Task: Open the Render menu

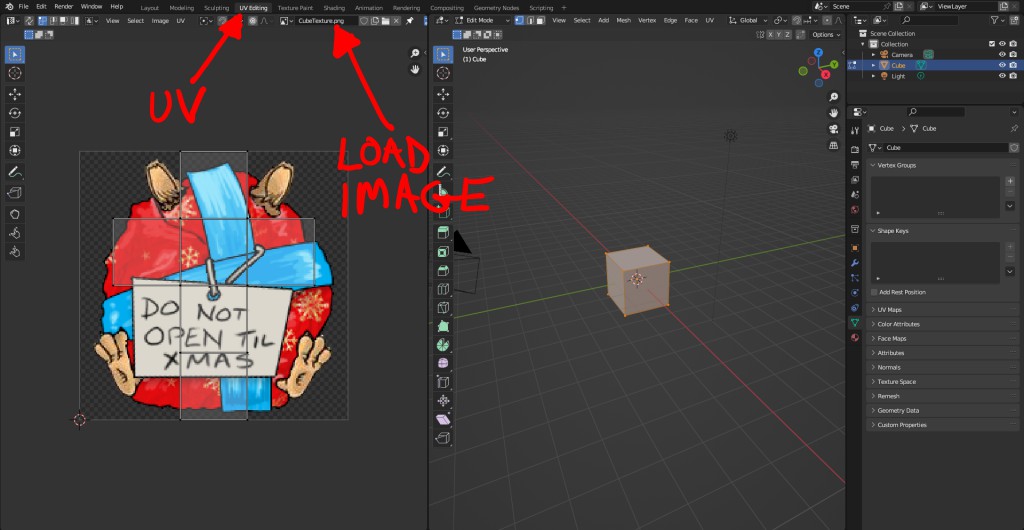Action: [x=64, y=6]
